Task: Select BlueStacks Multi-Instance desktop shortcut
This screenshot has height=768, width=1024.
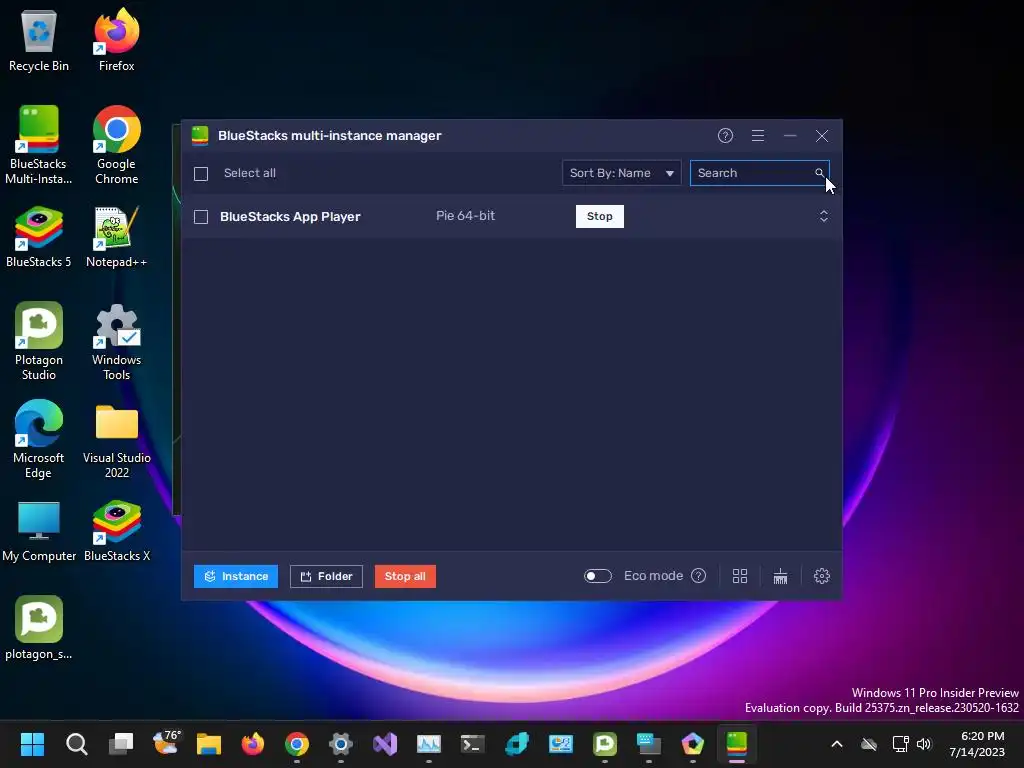Action: [39, 145]
